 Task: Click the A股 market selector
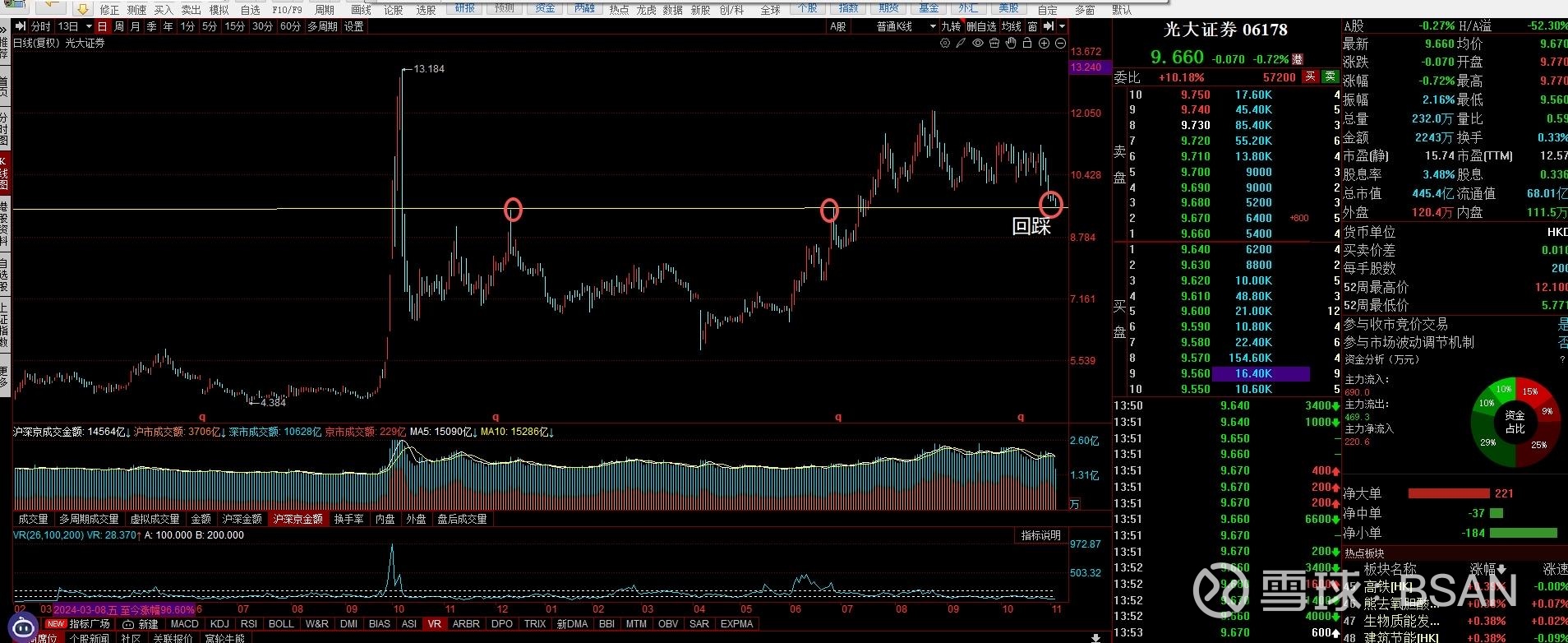pyautogui.click(x=838, y=26)
